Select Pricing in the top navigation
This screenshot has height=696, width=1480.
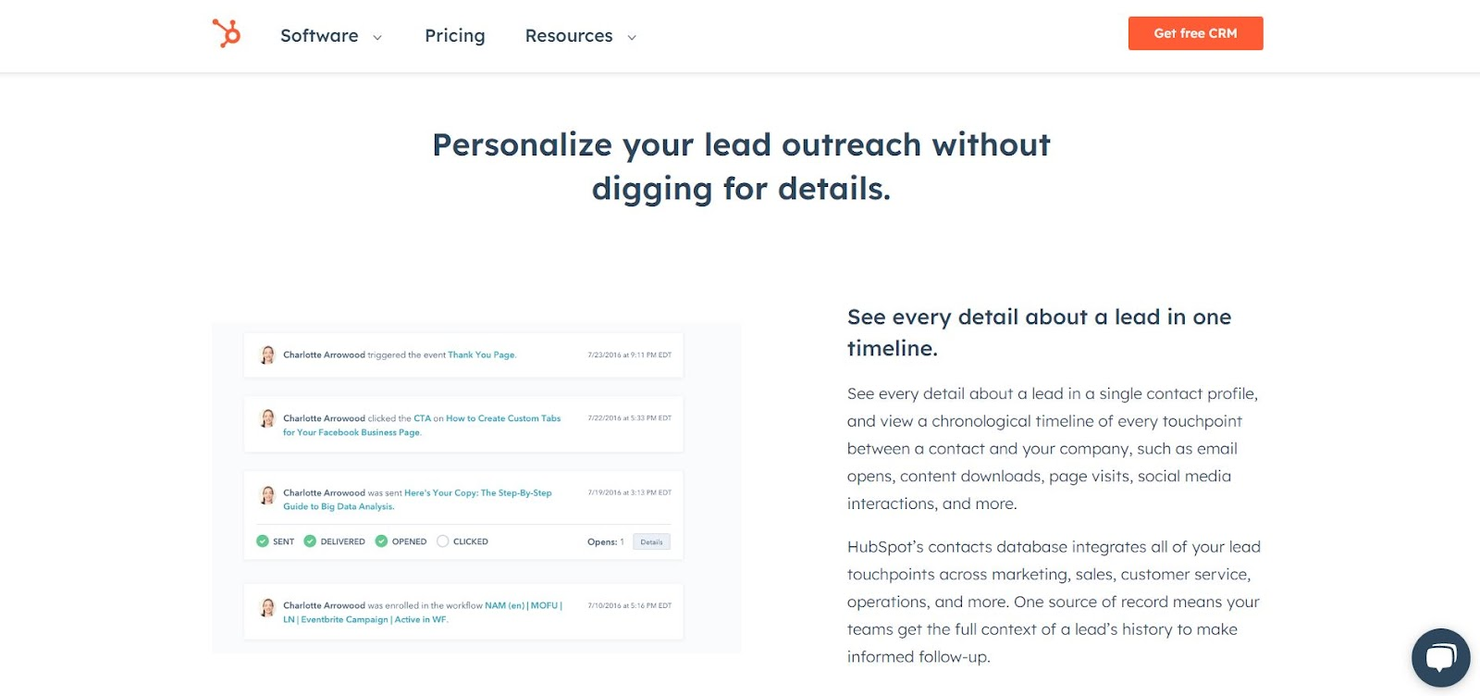(454, 35)
